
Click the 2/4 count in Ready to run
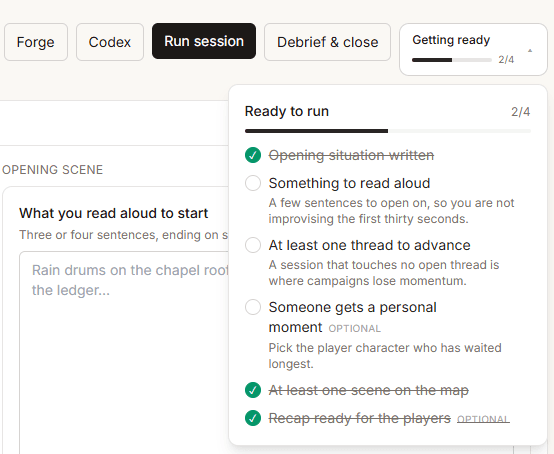click(x=520, y=112)
